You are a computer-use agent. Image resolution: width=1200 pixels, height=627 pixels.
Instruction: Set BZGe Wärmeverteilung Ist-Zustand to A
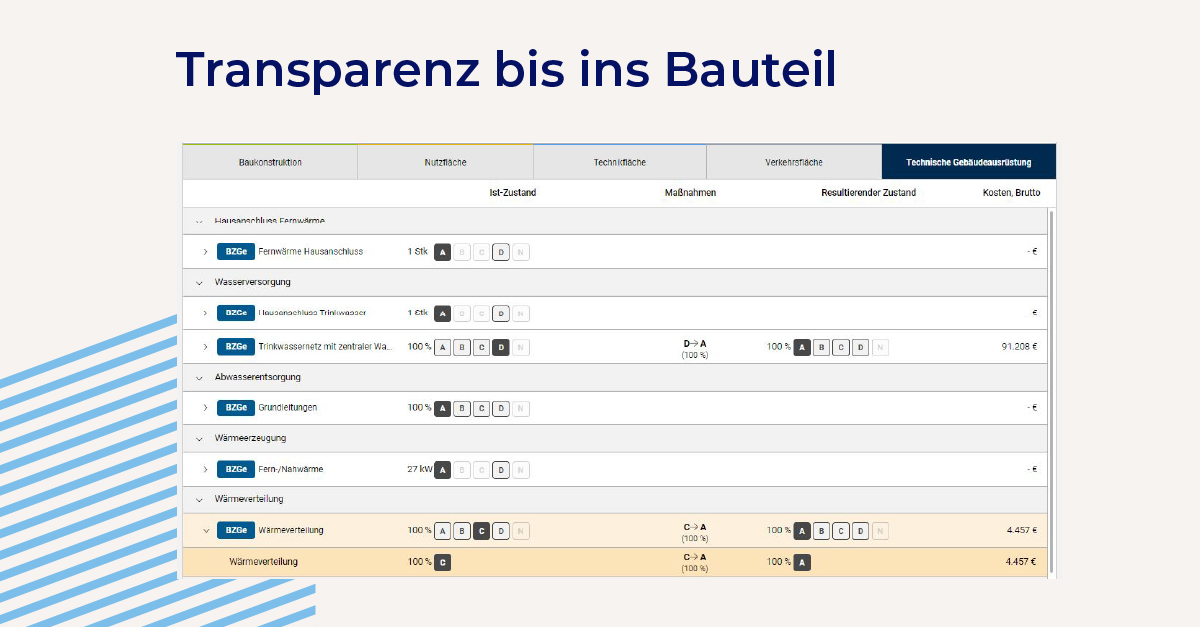coord(443,530)
